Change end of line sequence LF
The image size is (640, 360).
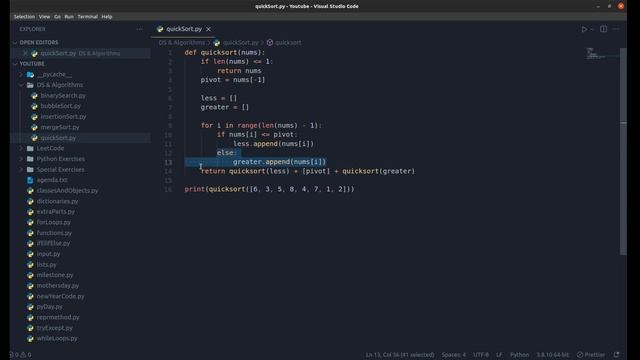pos(499,355)
